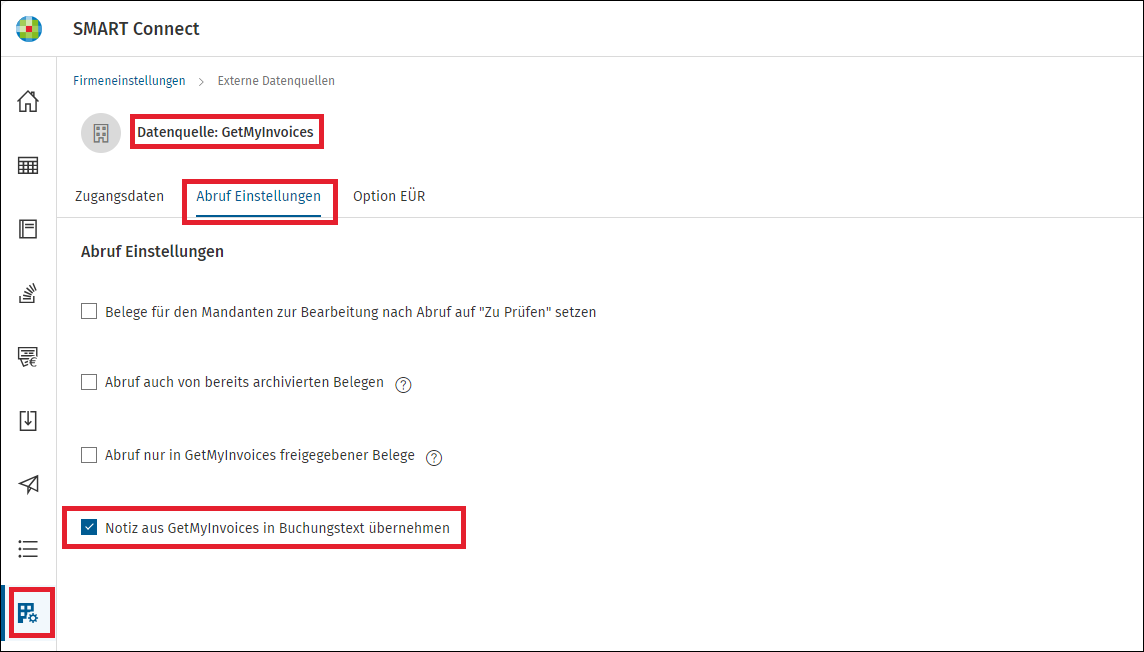Open the stacked papers icon in sidebar

pyautogui.click(x=28, y=293)
